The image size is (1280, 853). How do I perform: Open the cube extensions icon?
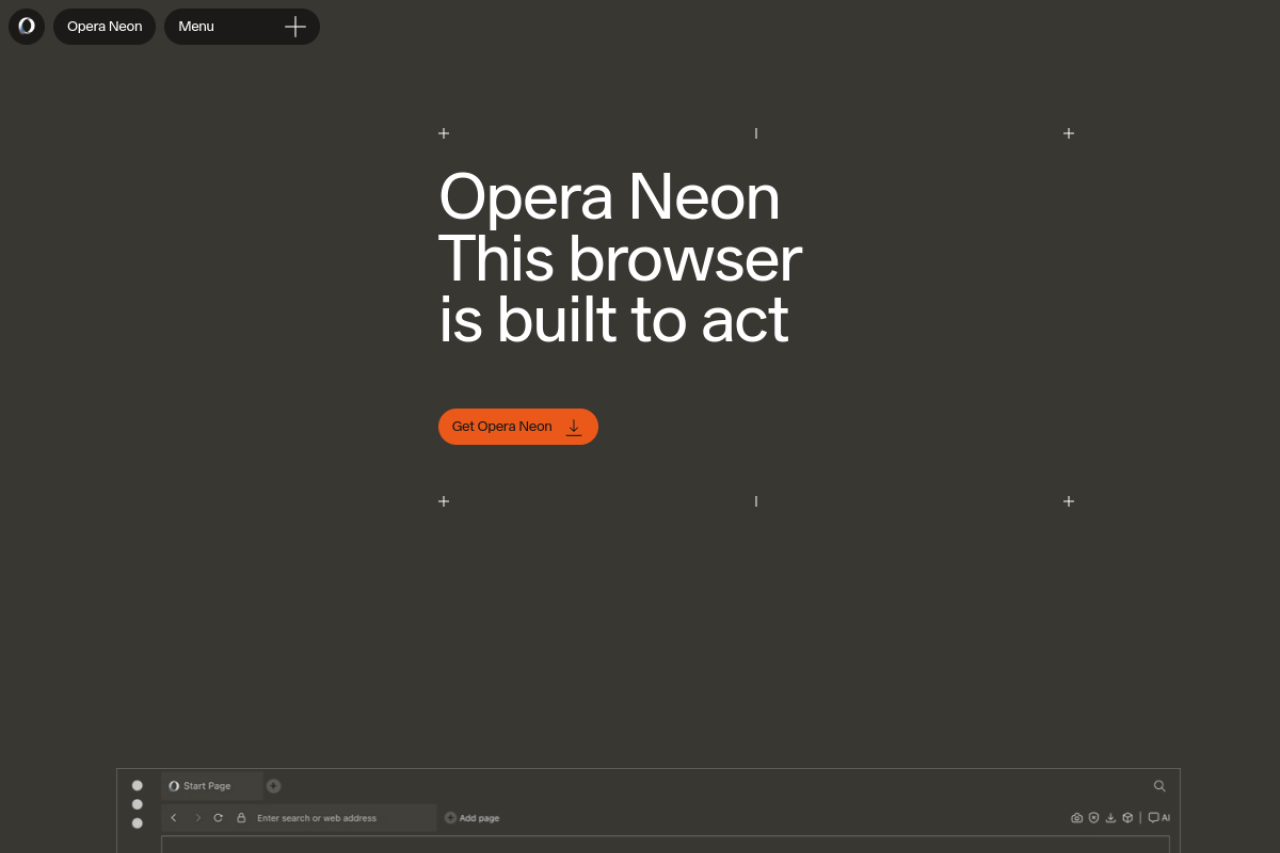click(x=1127, y=818)
